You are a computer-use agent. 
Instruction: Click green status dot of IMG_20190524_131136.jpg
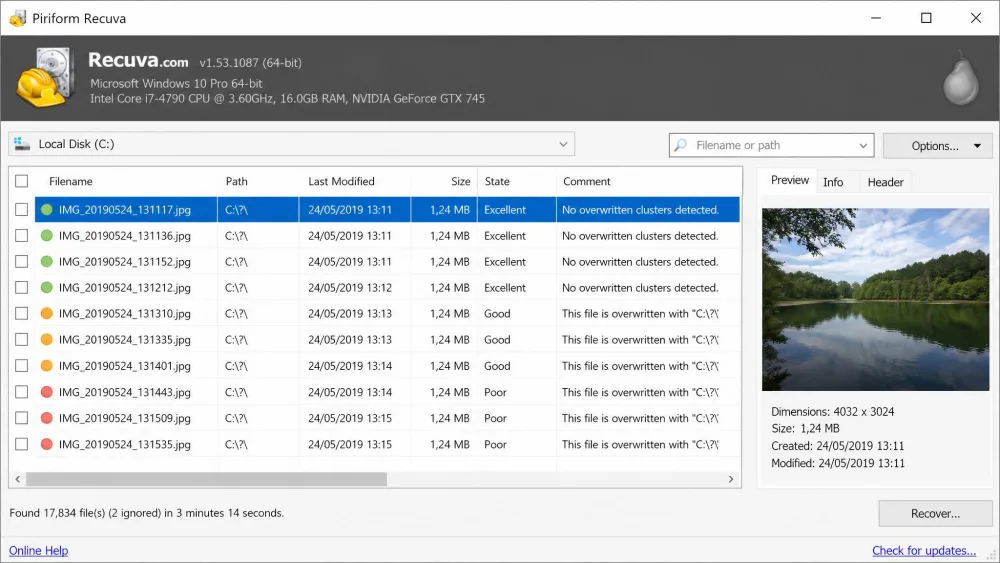coord(47,236)
